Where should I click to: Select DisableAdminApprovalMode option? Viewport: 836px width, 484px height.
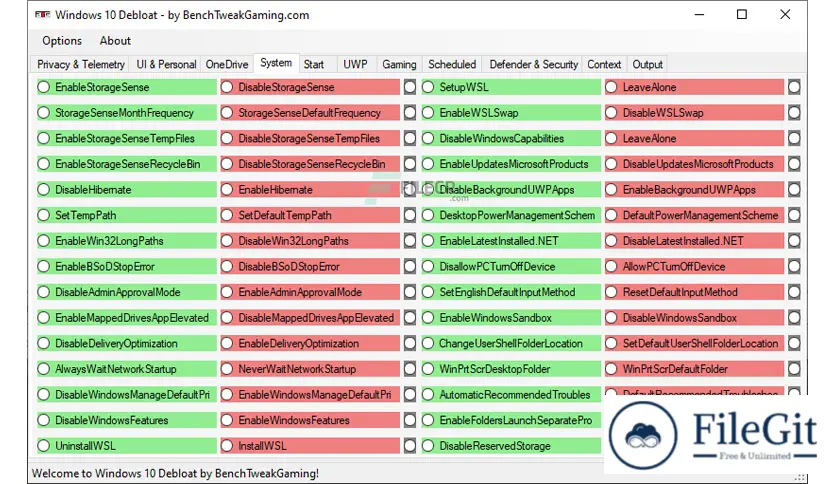point(127,292)
